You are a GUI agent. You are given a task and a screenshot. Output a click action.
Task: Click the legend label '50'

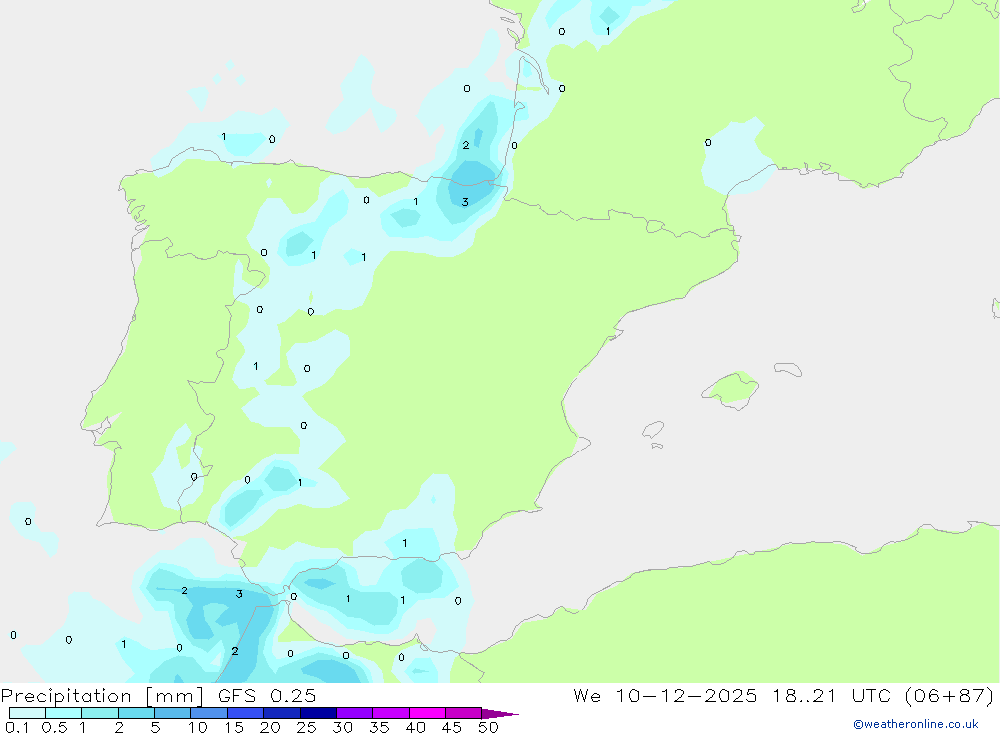488,727
